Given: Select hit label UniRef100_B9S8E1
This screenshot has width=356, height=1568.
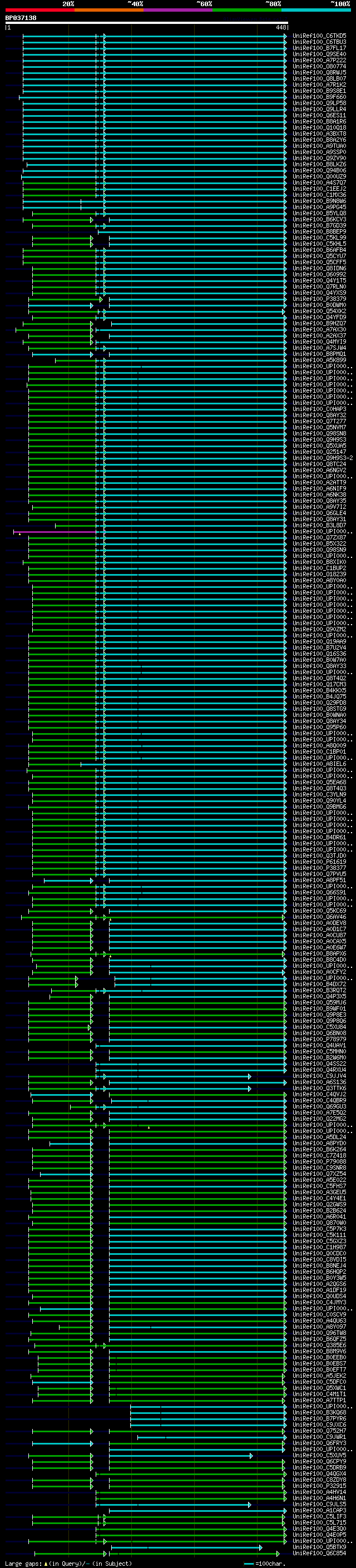Looking at the screenshot, I should pyautogui.click(x=319, y=91).
